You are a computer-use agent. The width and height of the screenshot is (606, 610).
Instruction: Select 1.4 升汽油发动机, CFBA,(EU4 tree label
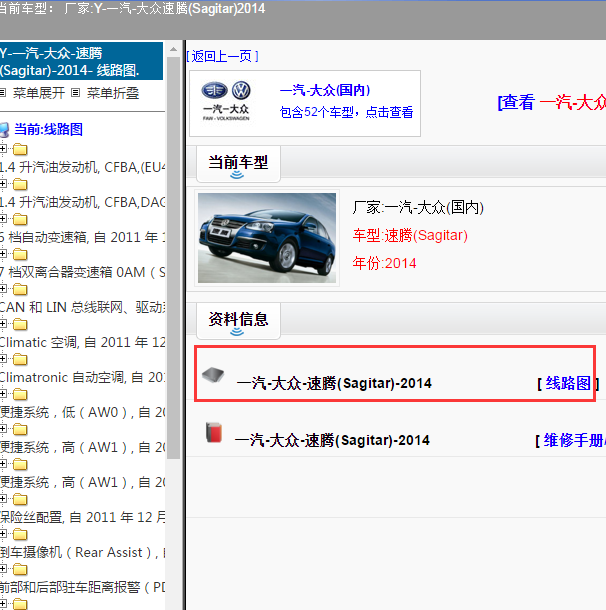click(x=82, y=167)
